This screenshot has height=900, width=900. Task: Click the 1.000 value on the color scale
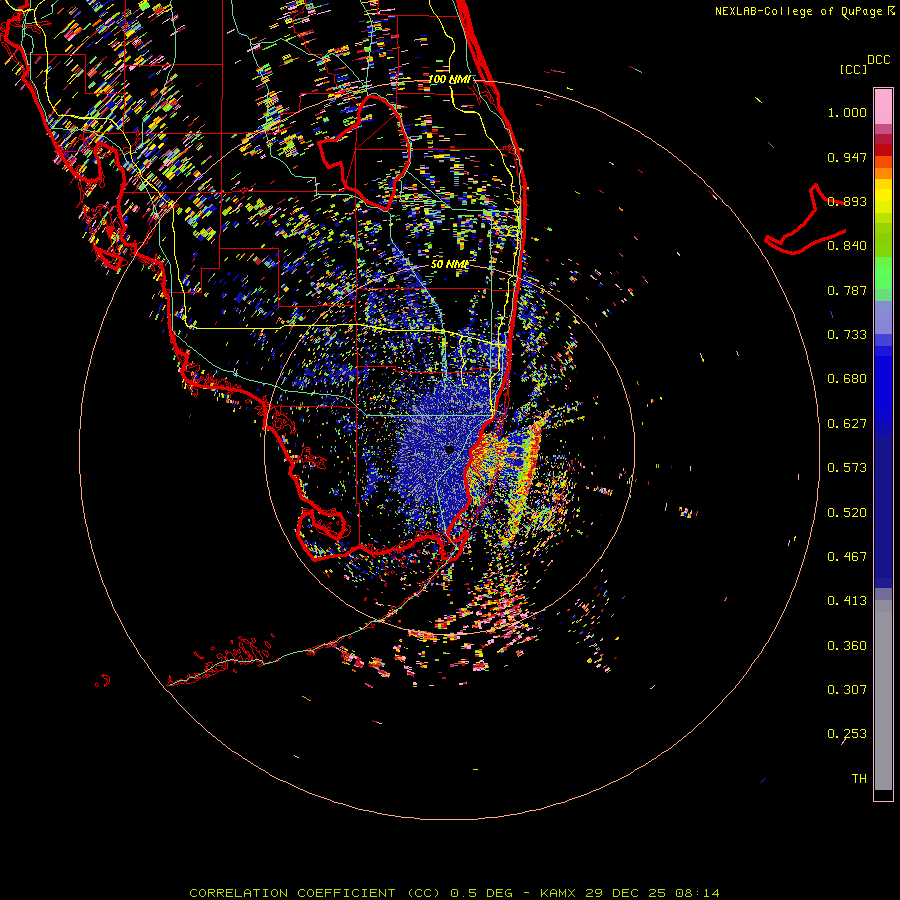847,112
